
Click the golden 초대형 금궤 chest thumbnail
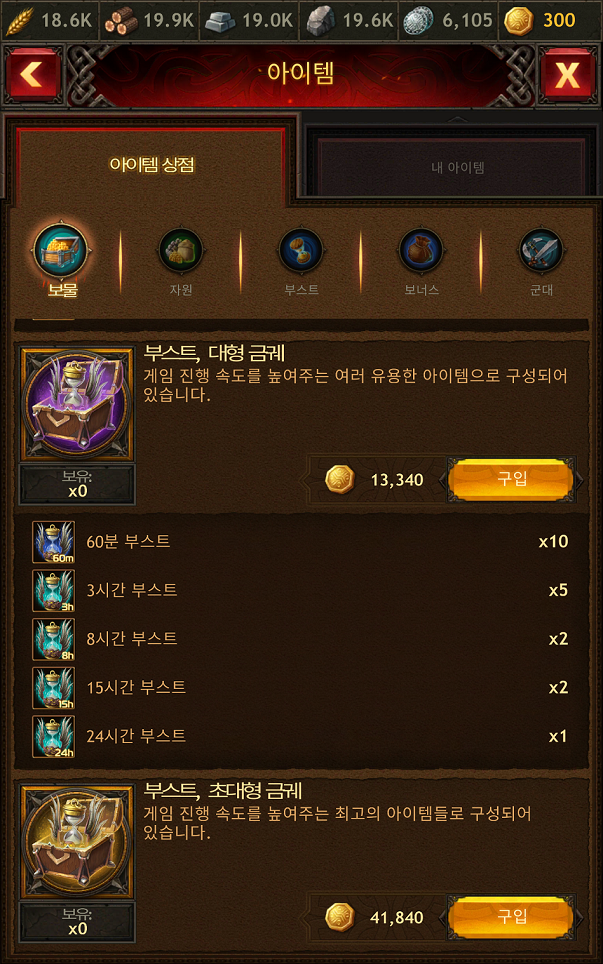[x=77, y=842]
